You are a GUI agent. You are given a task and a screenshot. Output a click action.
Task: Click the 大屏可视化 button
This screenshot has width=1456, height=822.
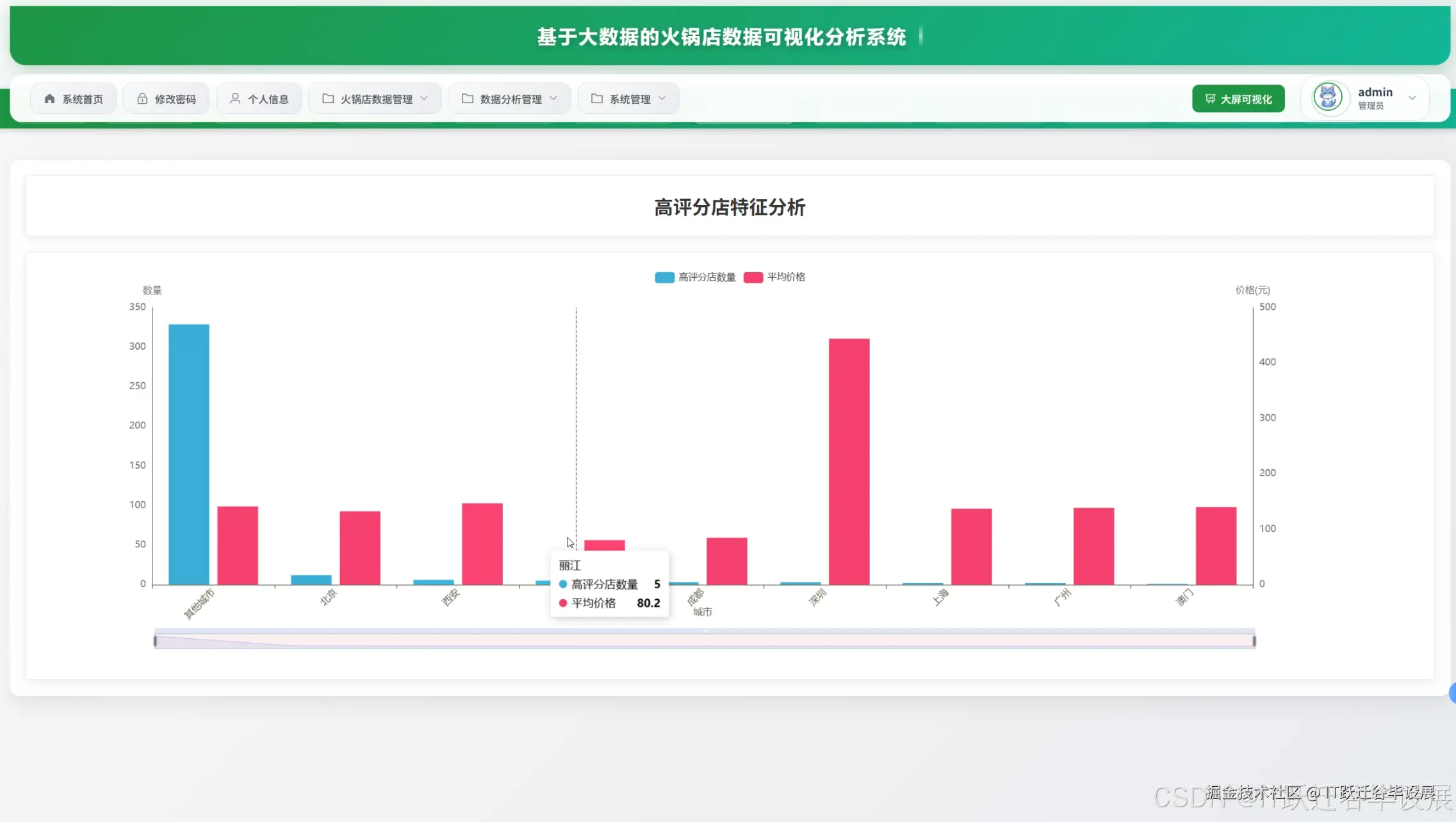[x=1238, y=99]
